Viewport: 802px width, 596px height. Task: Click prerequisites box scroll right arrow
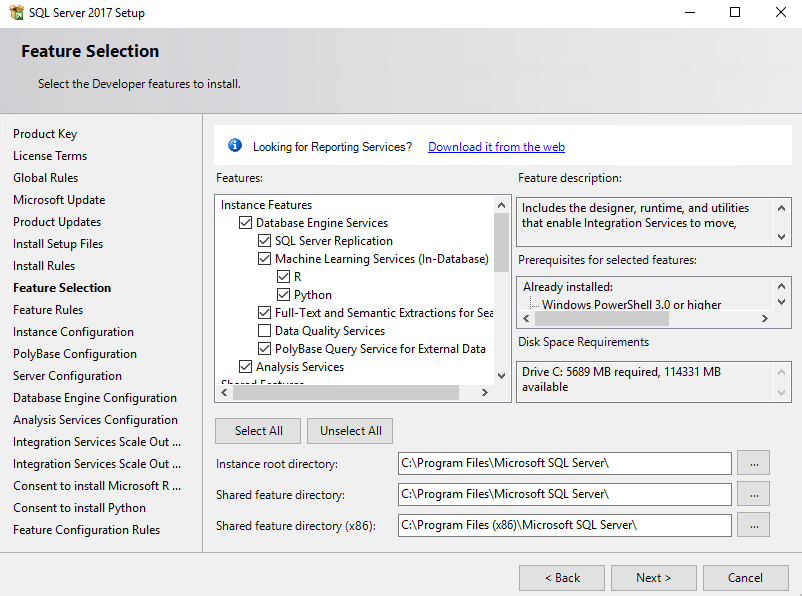click(x=765, y=318)
